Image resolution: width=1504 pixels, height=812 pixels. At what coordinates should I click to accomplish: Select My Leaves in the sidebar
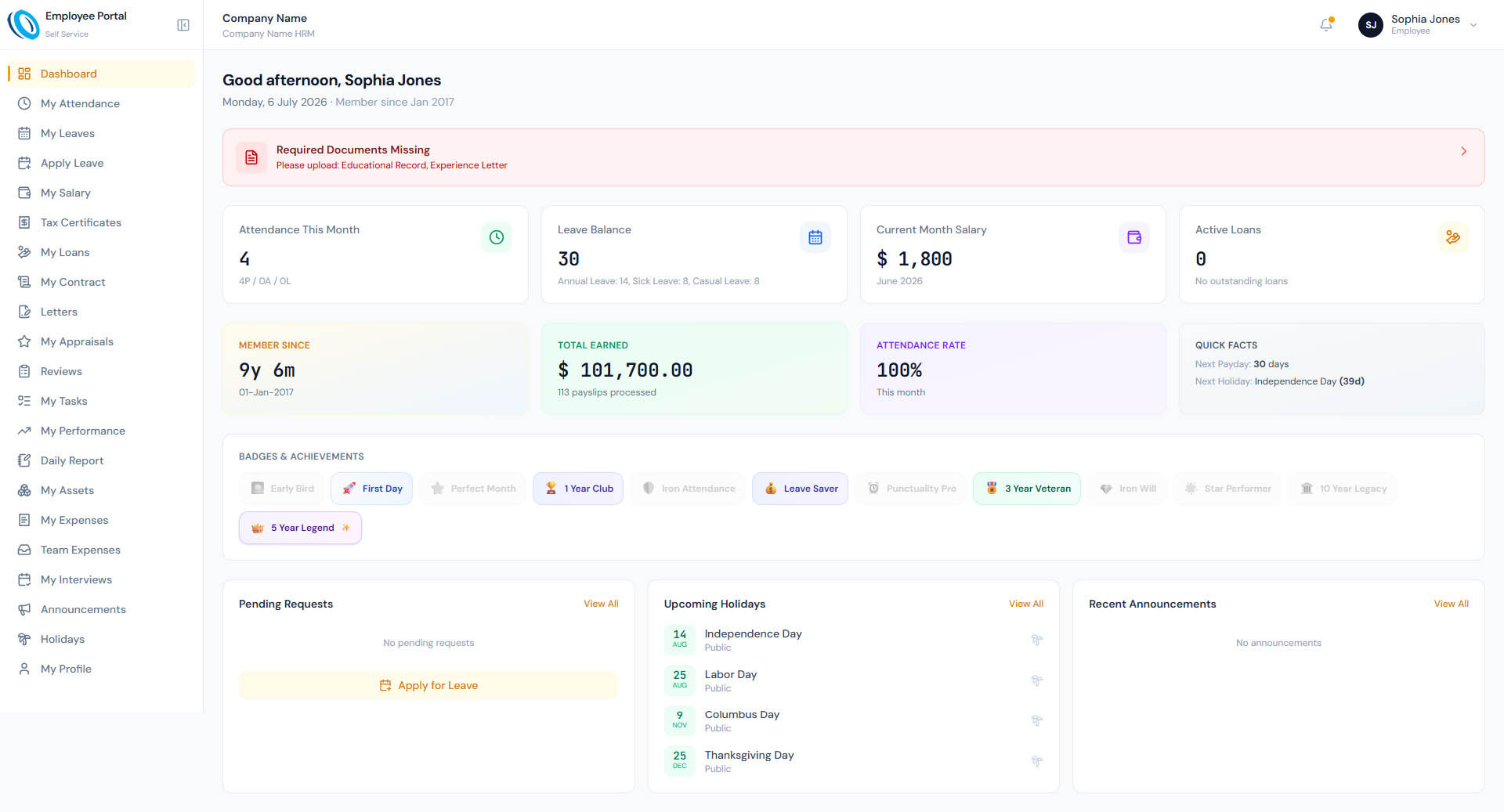pyautogui.click(x=101, y=133)
